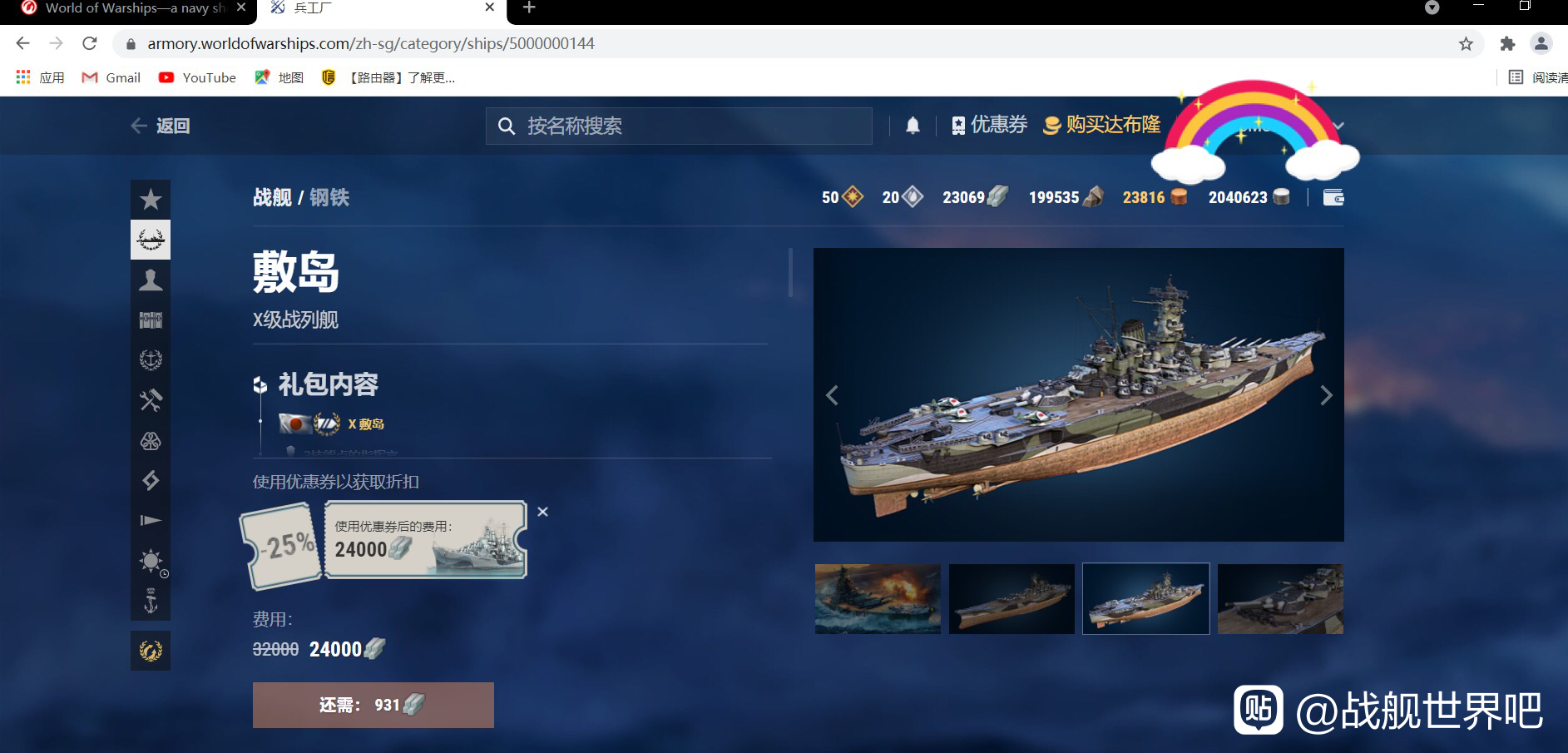Viewport: 1568px width, 753px height.
Task: Open the wrench and tools sidebar icon
Action: [x=151, y=400]
